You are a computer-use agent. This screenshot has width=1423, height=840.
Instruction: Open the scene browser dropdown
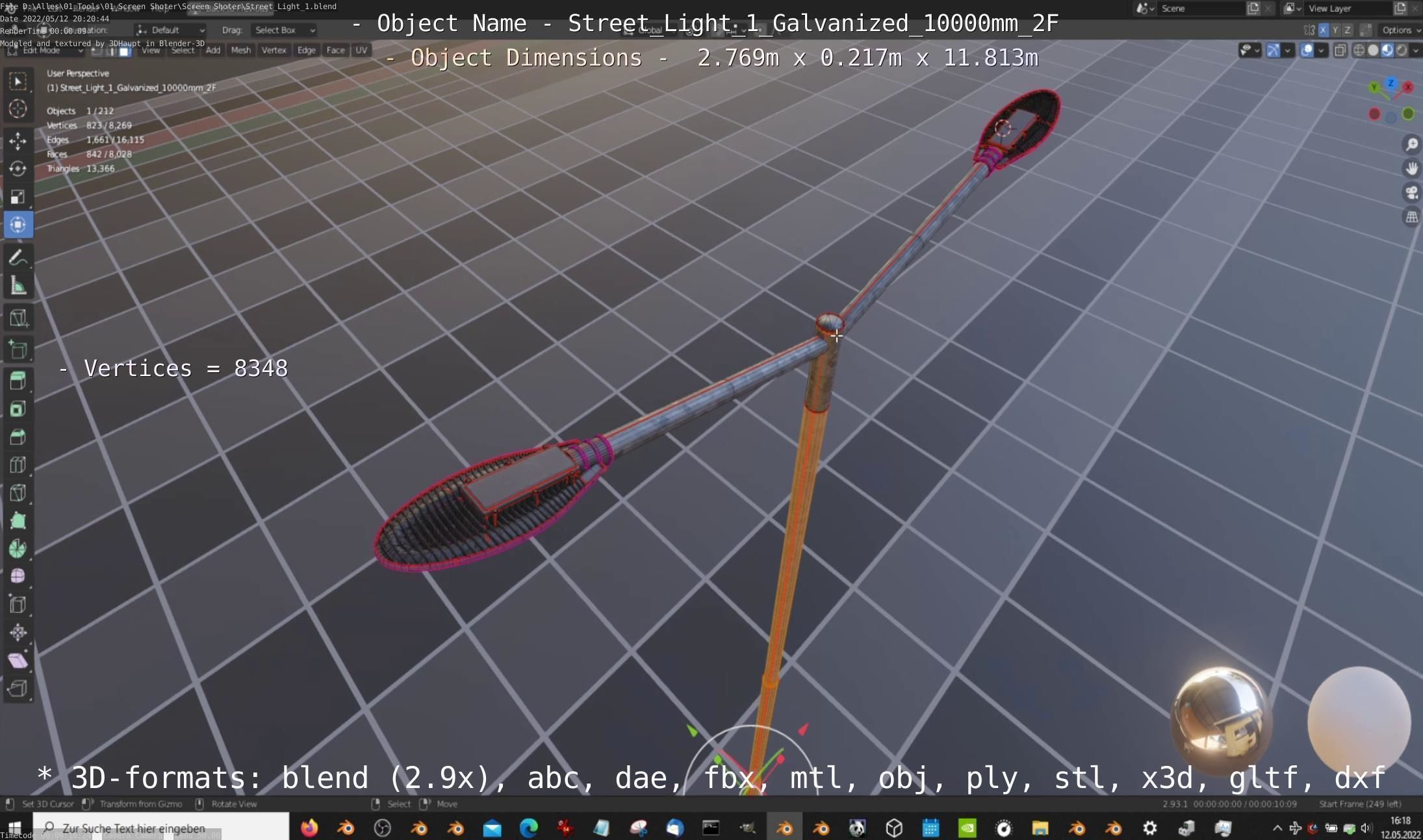(x=1145, y=8)
